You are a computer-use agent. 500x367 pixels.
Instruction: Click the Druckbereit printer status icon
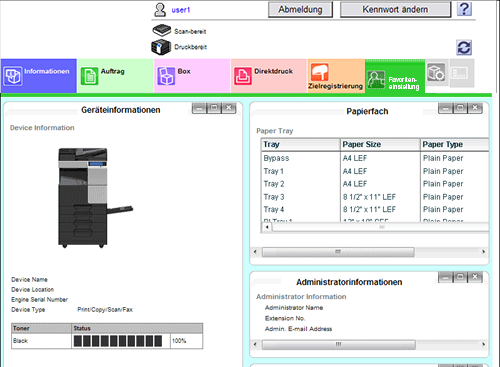pos(161,47)
